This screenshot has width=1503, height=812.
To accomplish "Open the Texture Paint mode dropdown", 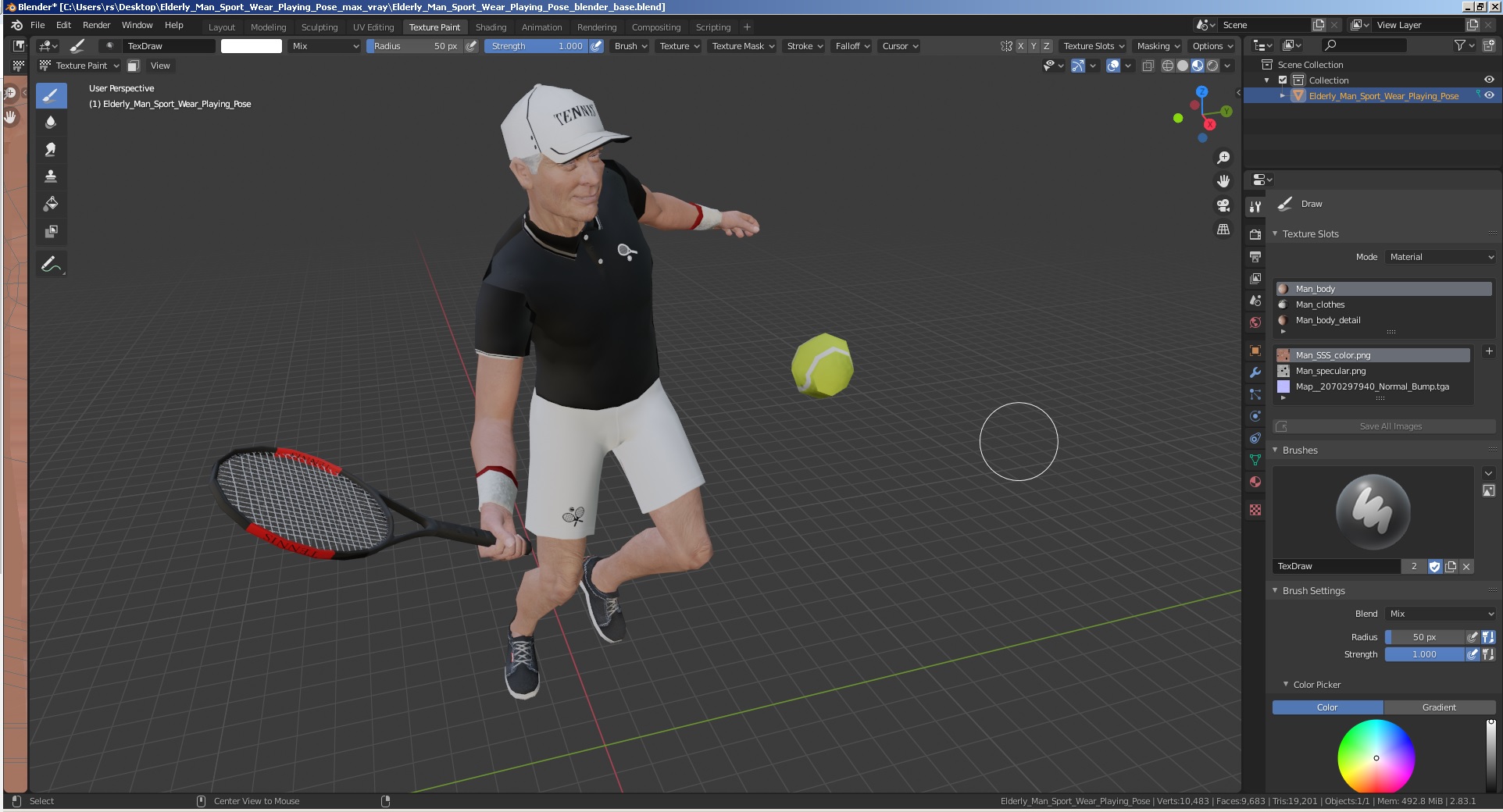I will [80, 66].
